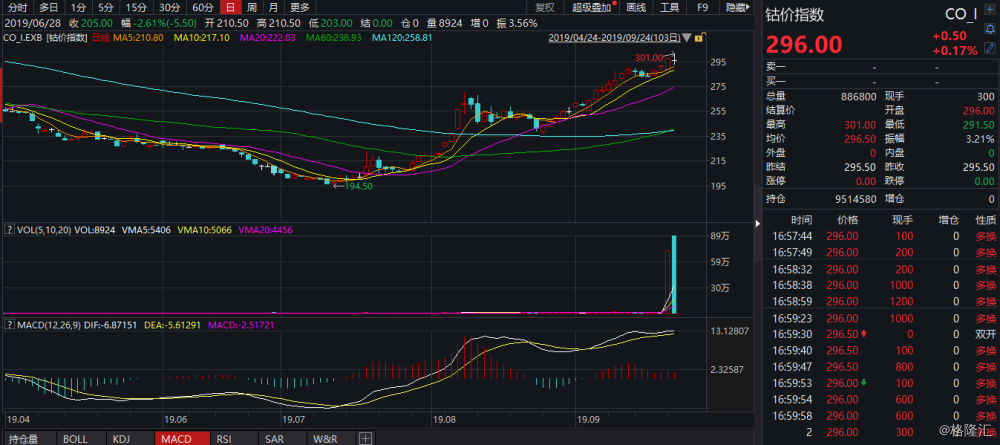Toggle the daily (日) K-line period
1000x445 pixels.
pyautogui.click(x=230, y=7)
